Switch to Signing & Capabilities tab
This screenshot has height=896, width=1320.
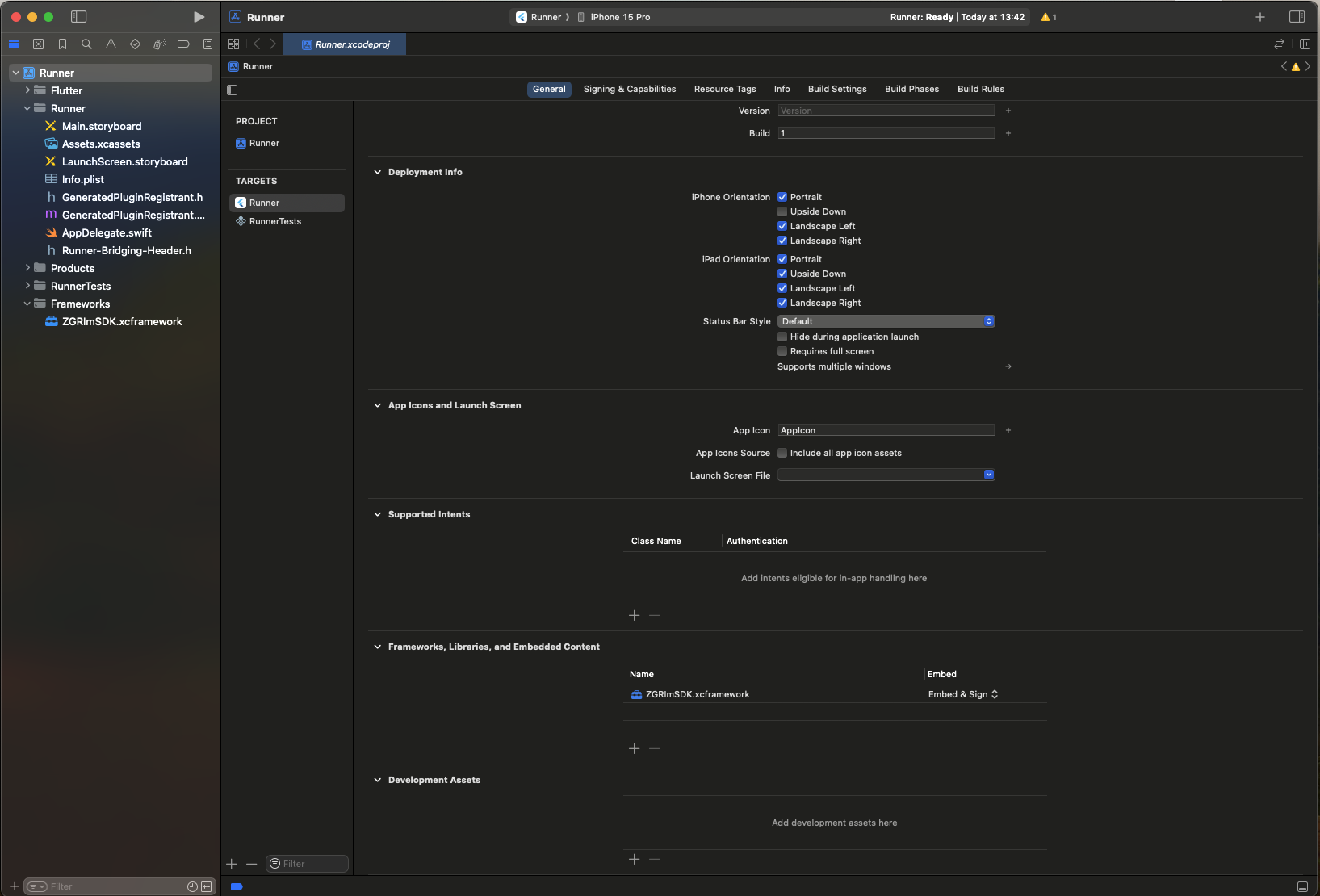tap(630, 89)
